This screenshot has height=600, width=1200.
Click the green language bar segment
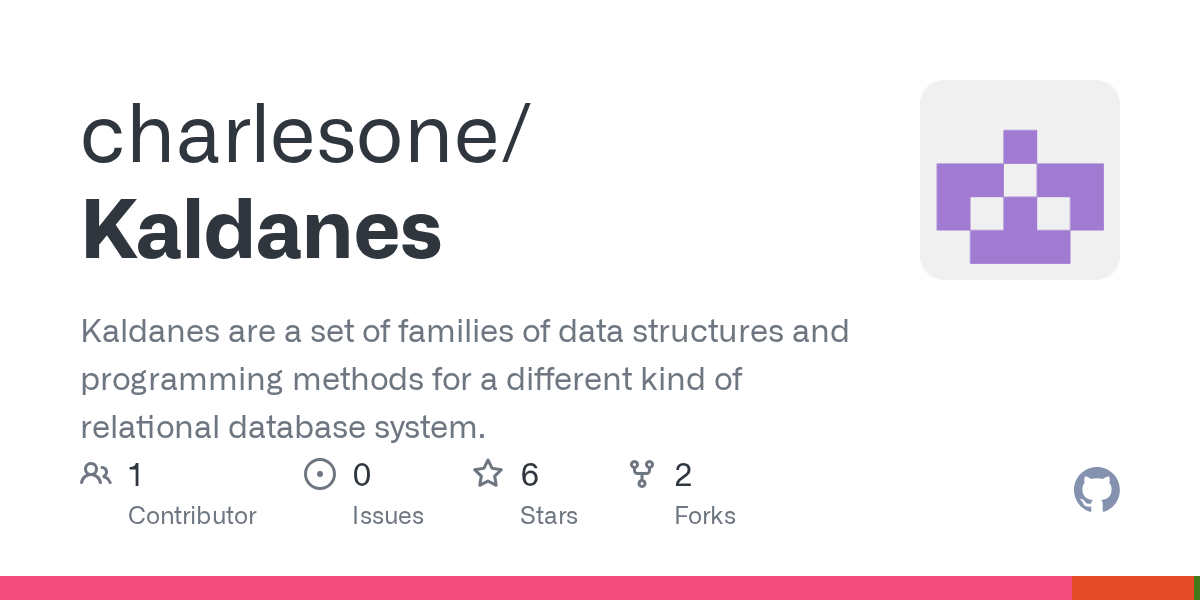coord(1196,588)
